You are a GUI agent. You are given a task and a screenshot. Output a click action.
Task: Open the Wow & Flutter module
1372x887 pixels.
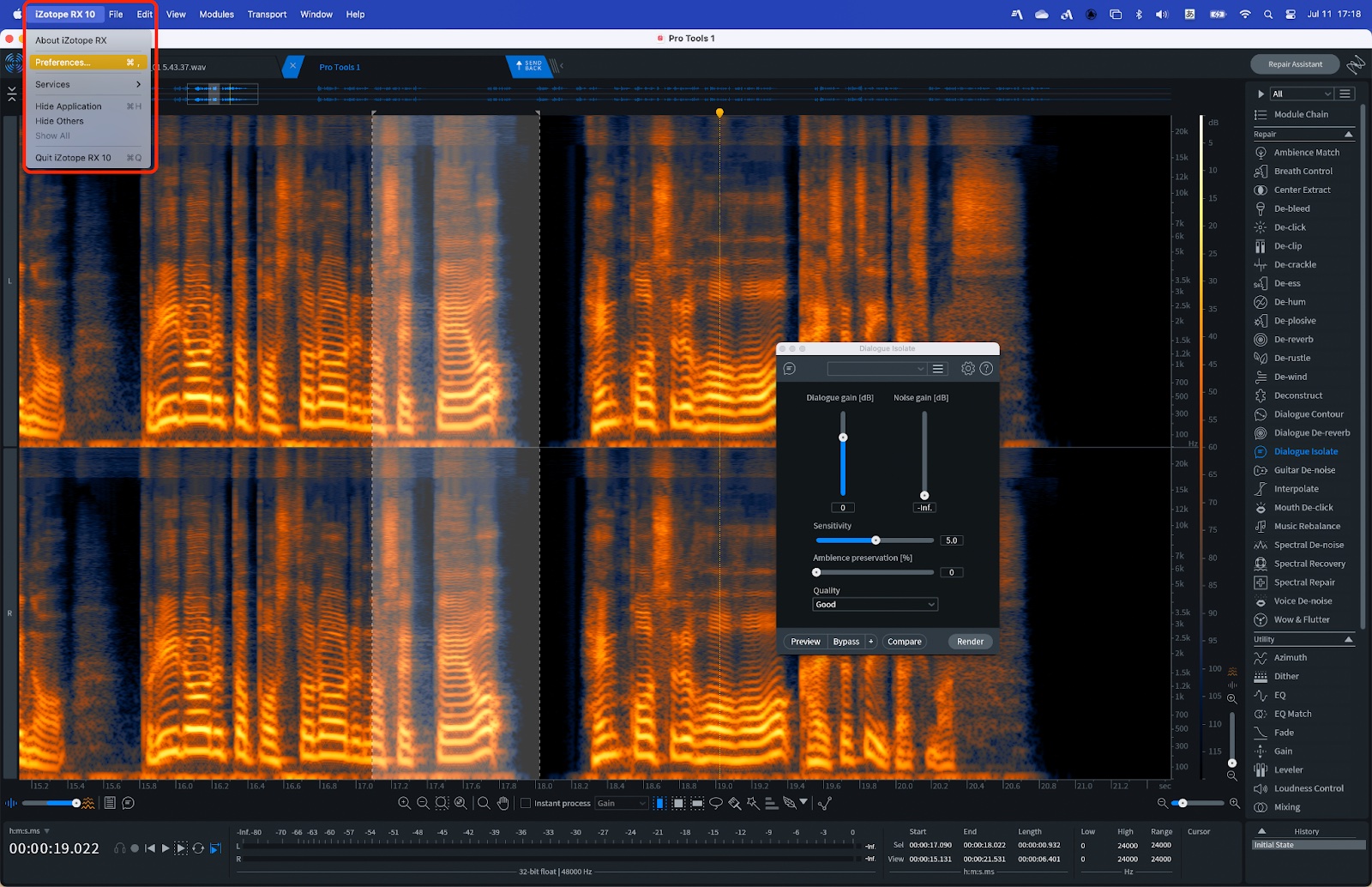pyautogui.click(x=1303, y=620)
